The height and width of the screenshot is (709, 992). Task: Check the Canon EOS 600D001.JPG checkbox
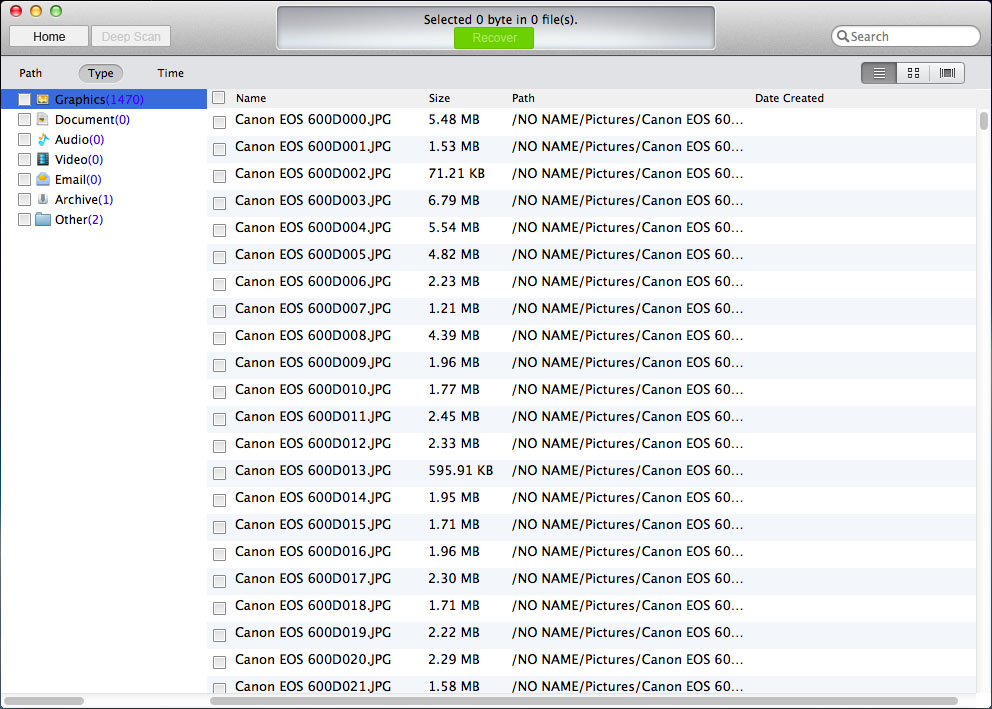pyautogui.click(x=220, y=149)
